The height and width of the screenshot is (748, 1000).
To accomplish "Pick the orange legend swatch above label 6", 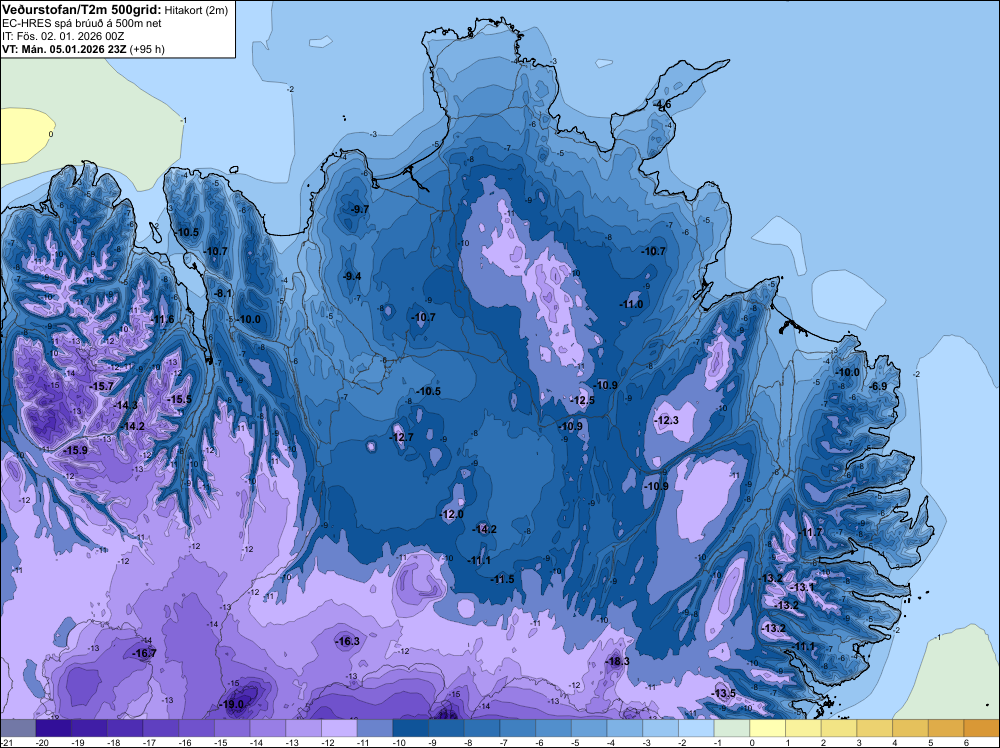I will tap(982, 728).
